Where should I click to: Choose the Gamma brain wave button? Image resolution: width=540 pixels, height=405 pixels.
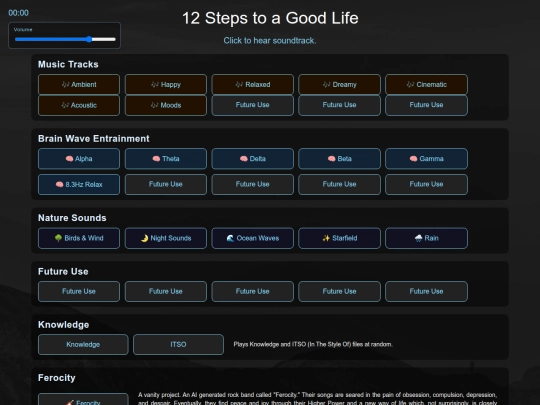coord(426,159)
